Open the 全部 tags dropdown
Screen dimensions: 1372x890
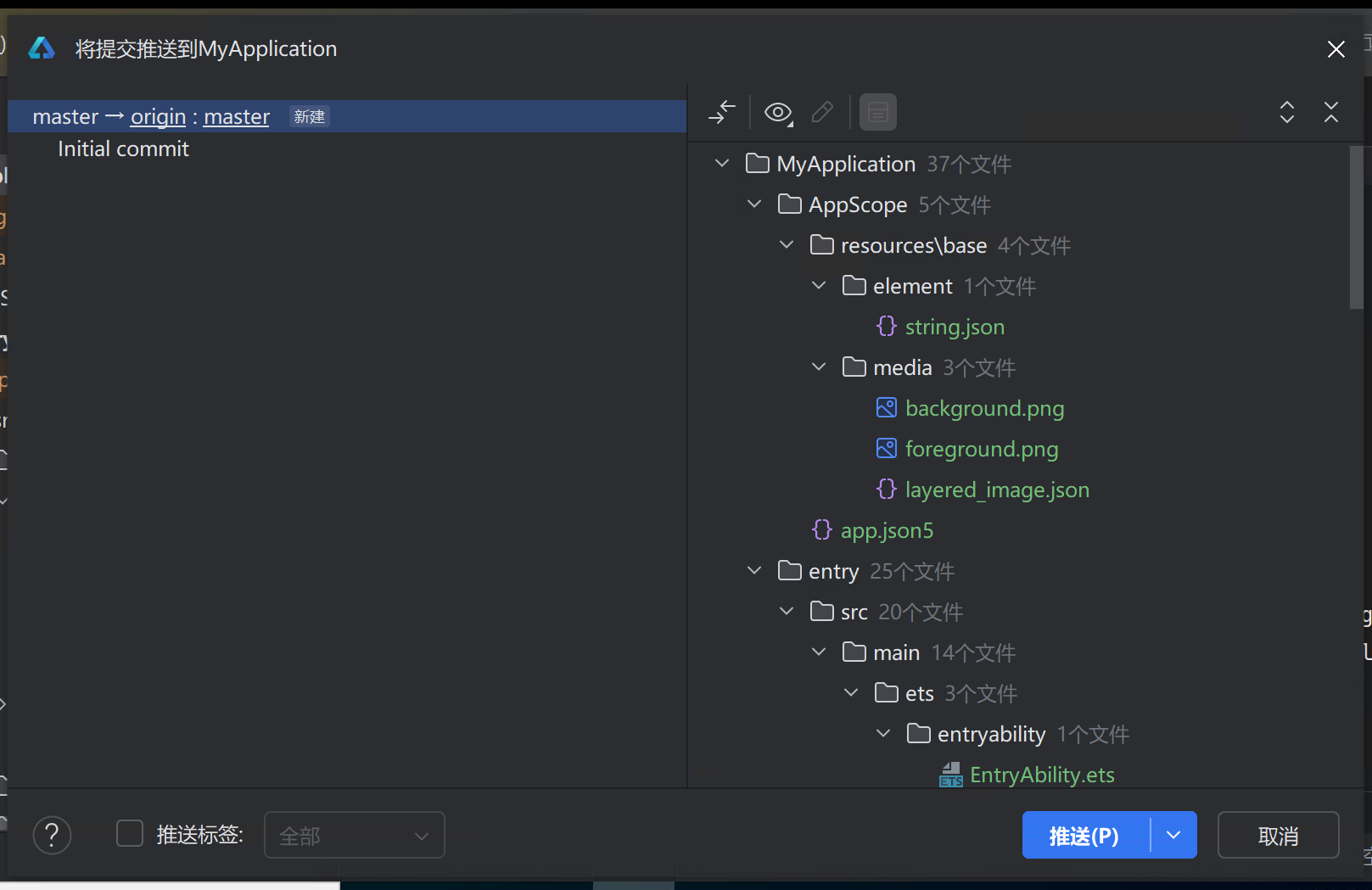pyautogui.click(x=355, y=836)
